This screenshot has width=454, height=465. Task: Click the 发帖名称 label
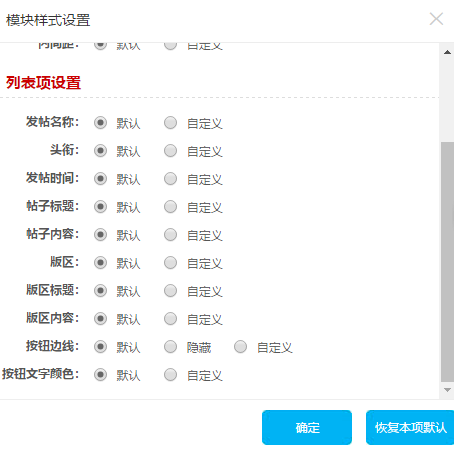click(53, 122)
